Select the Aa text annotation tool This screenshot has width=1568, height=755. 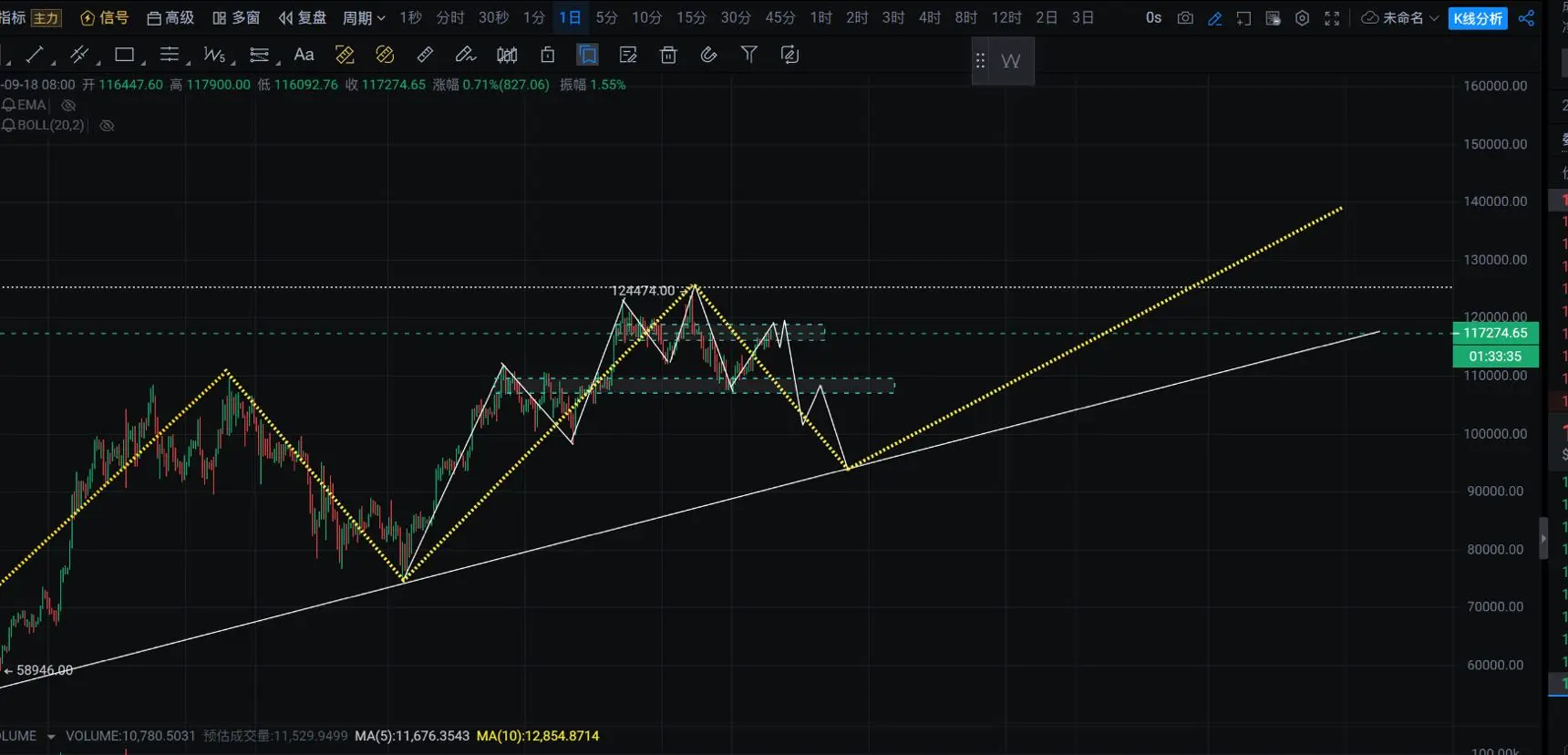coord(304,56)
